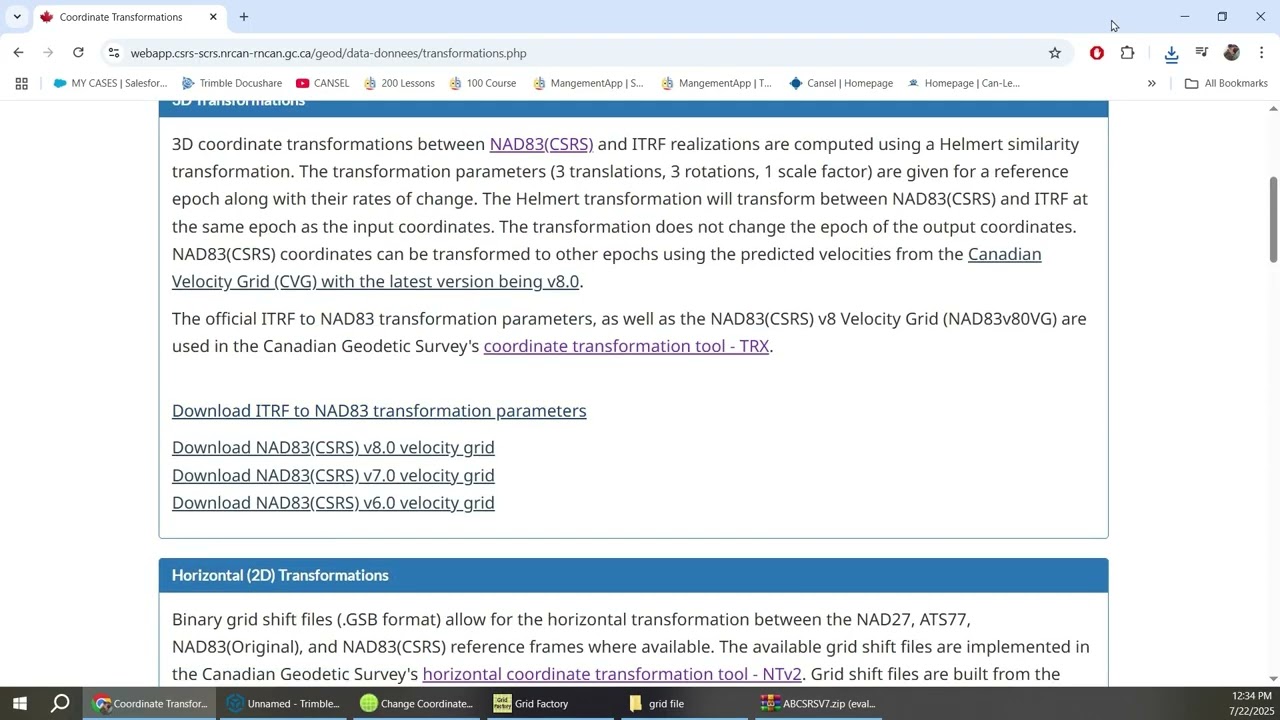The width and height of the screenshot is (1280, 720).
Task: Click the Horizontal (2D) Transformations heading
Action: tap(280, 575)
